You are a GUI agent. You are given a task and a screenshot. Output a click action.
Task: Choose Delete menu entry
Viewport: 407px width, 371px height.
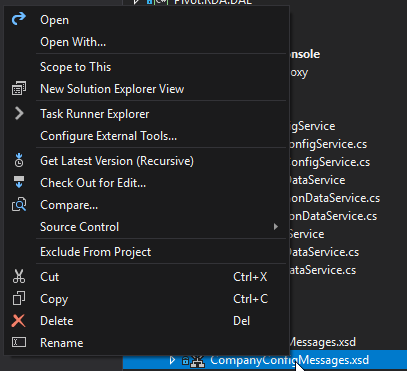[x=146, y=321]
